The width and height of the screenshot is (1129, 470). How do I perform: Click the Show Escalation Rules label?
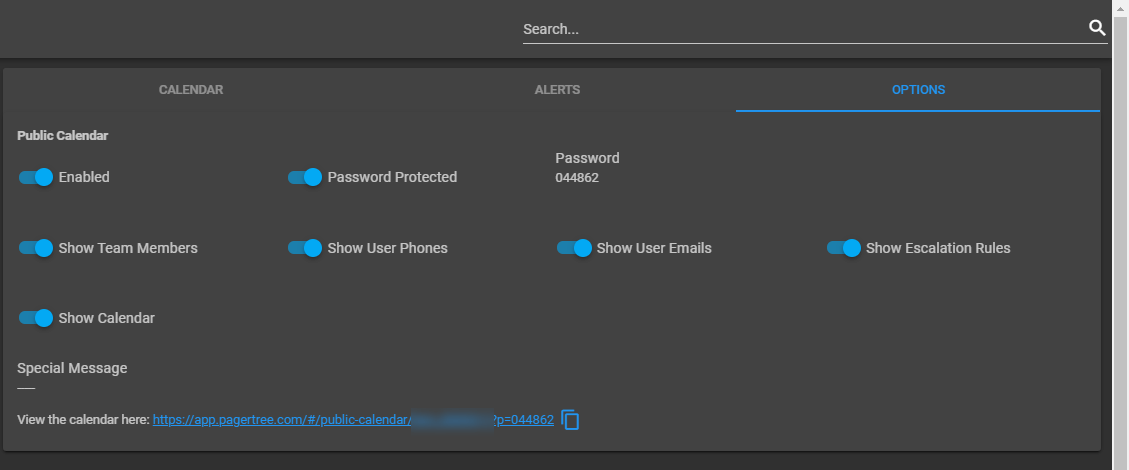pyautogui.click(x=937, y=248)
